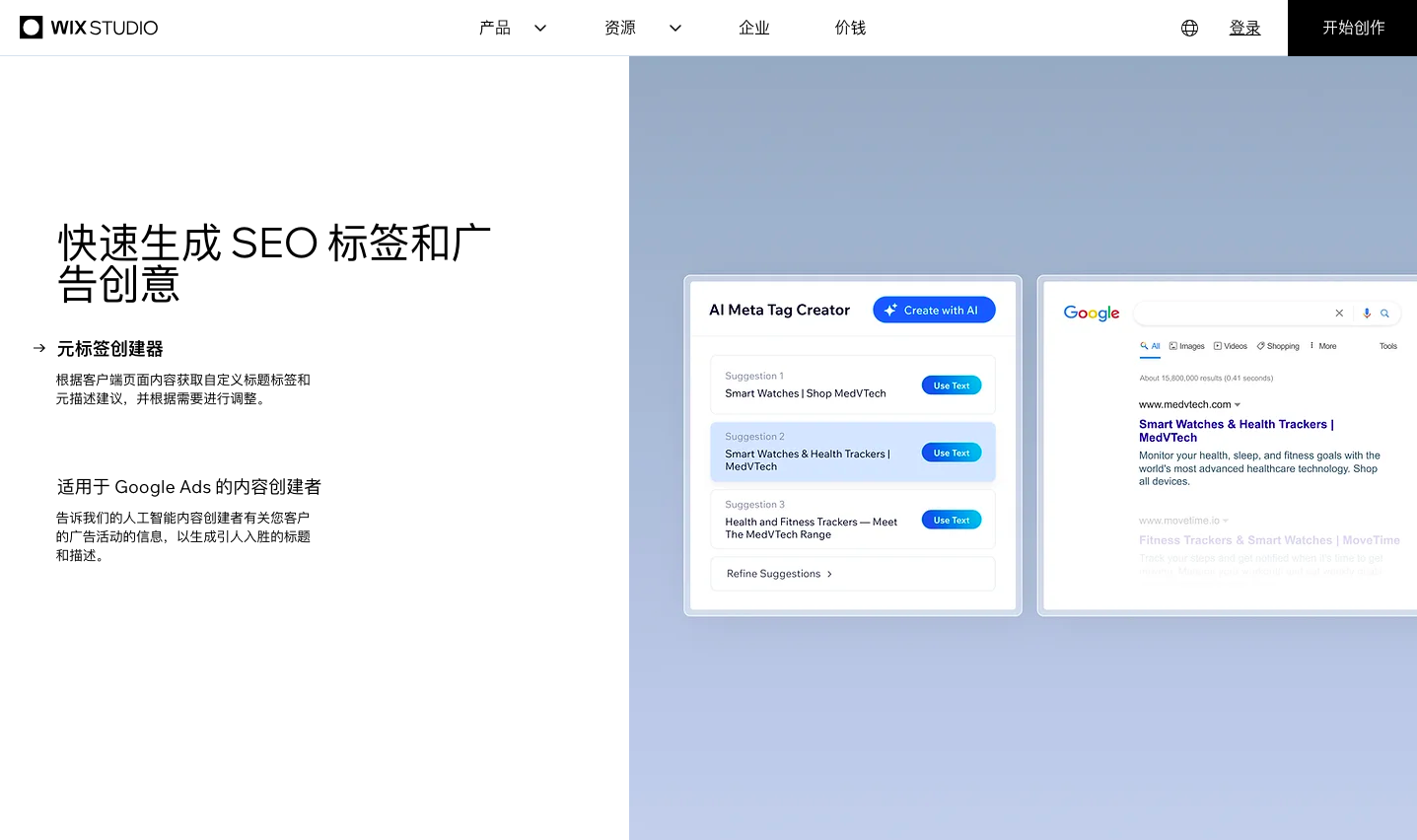Expand the 资源 dropdown menu
The width and height of the screenshot is (1417, 840).
(642, 28)
